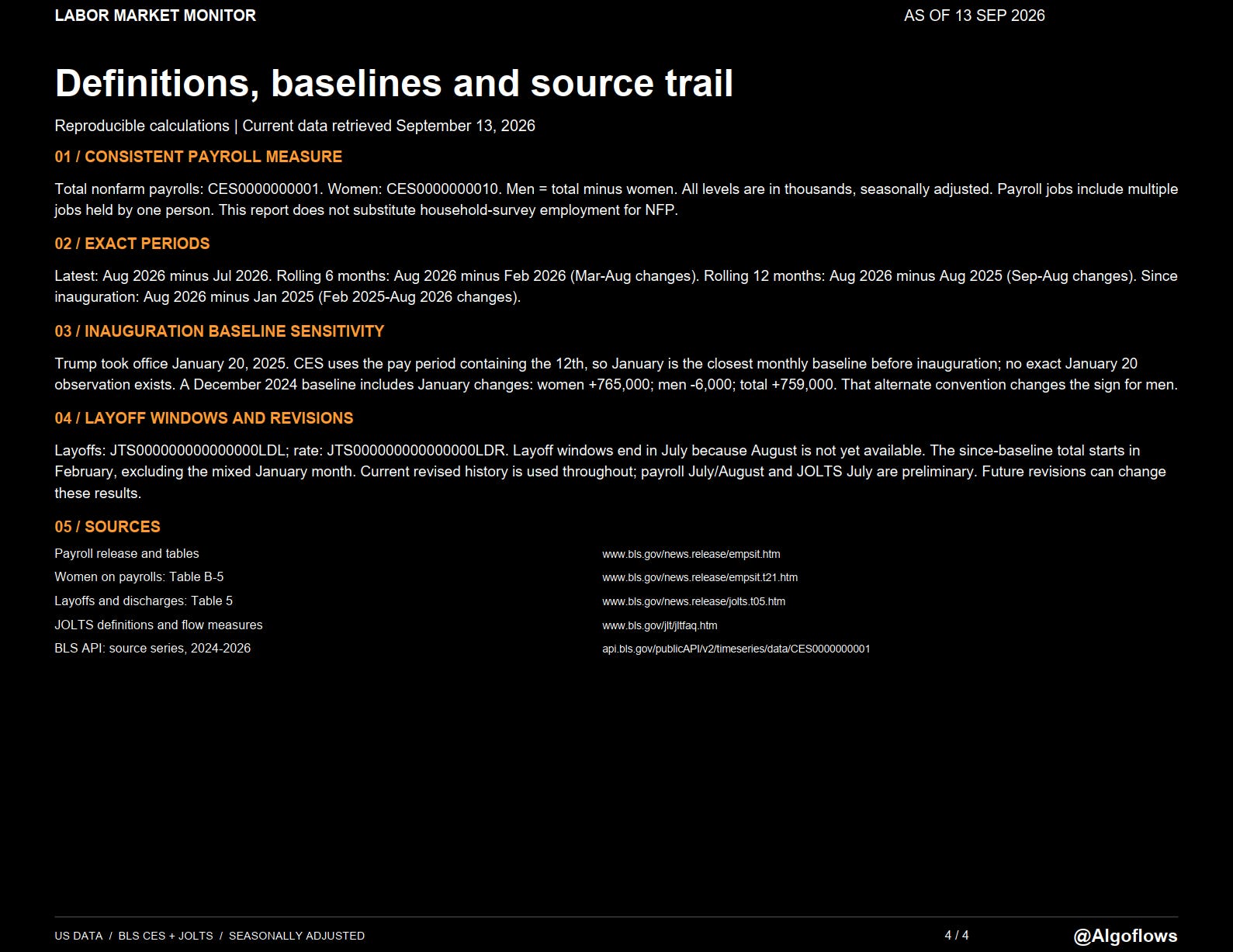Open the empsit.t21.htm Table B-5 link

pyautogui.click(x=699, y=577)
